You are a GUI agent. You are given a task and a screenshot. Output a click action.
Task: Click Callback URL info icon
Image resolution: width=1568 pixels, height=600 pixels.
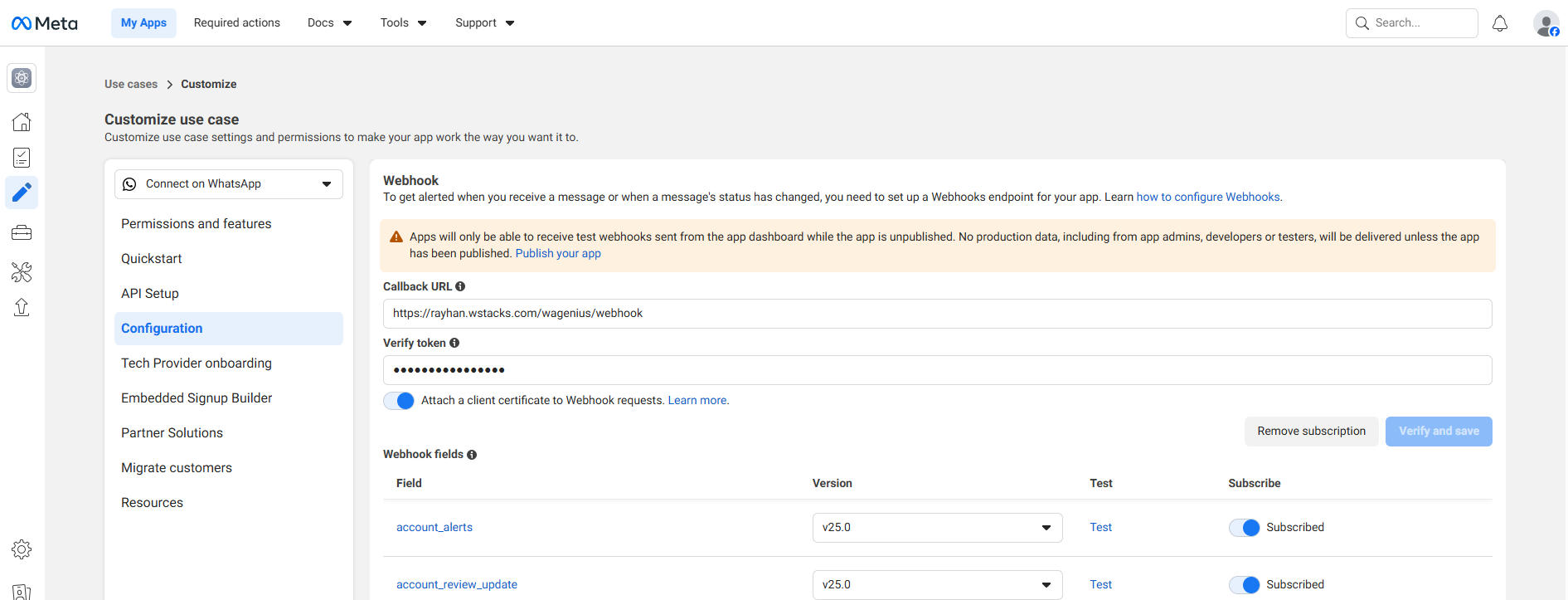click(x=460, y=286)
